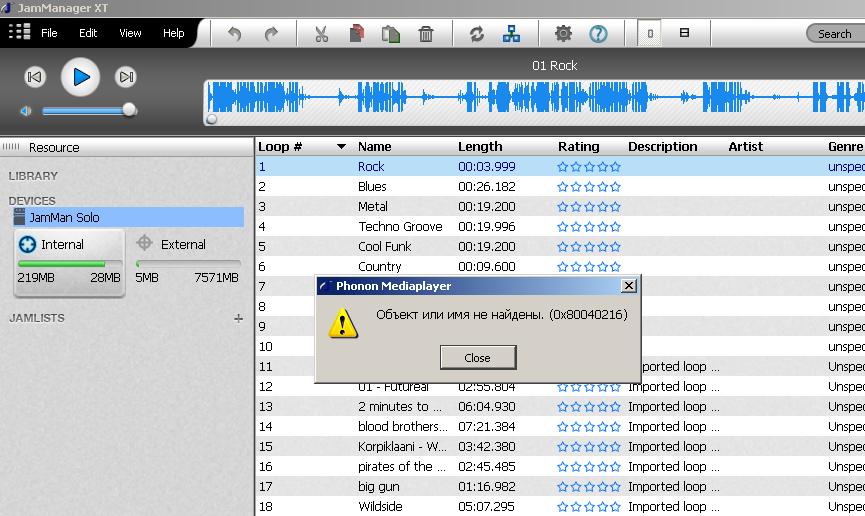Click the Cut scissors icon
This screenshot has height=516, width=865.
[321, 34]
